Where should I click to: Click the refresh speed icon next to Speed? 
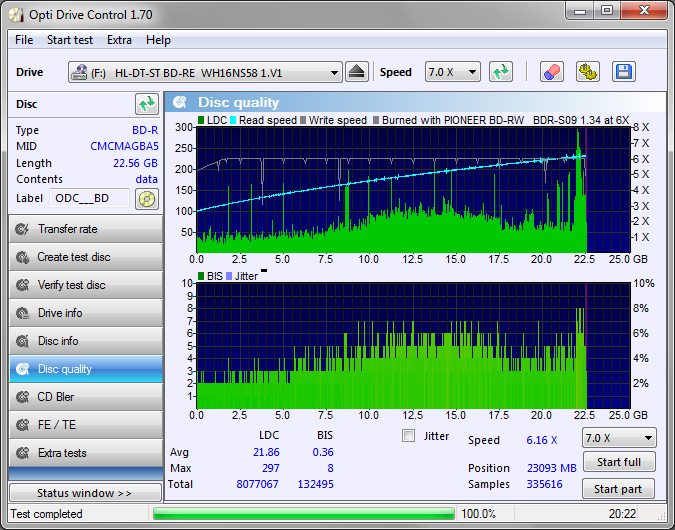(501, 72)
